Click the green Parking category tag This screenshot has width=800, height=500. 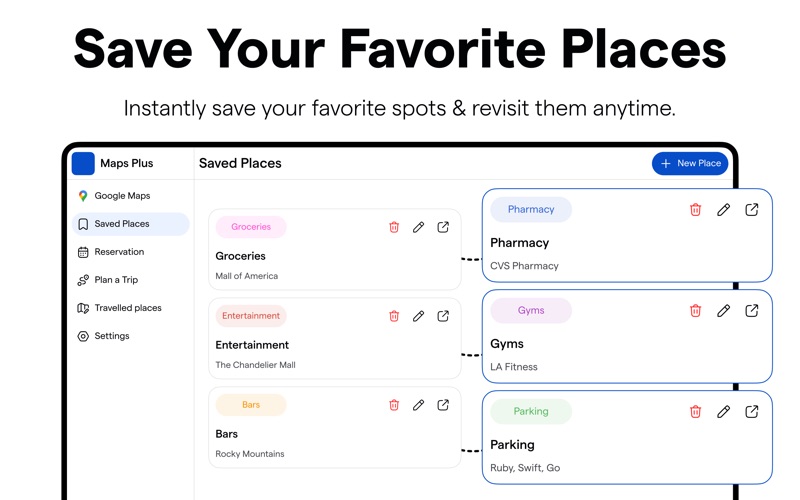[x=531, y=412]
